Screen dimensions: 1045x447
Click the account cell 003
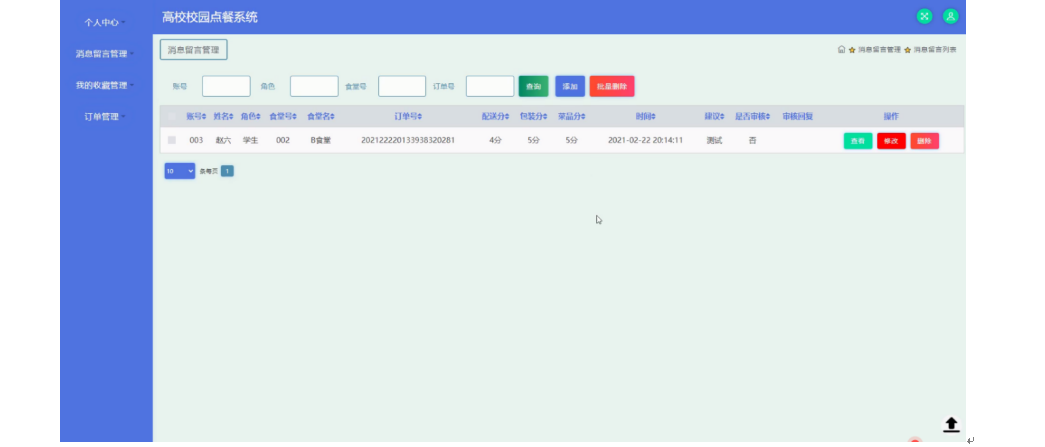point(196,141)
